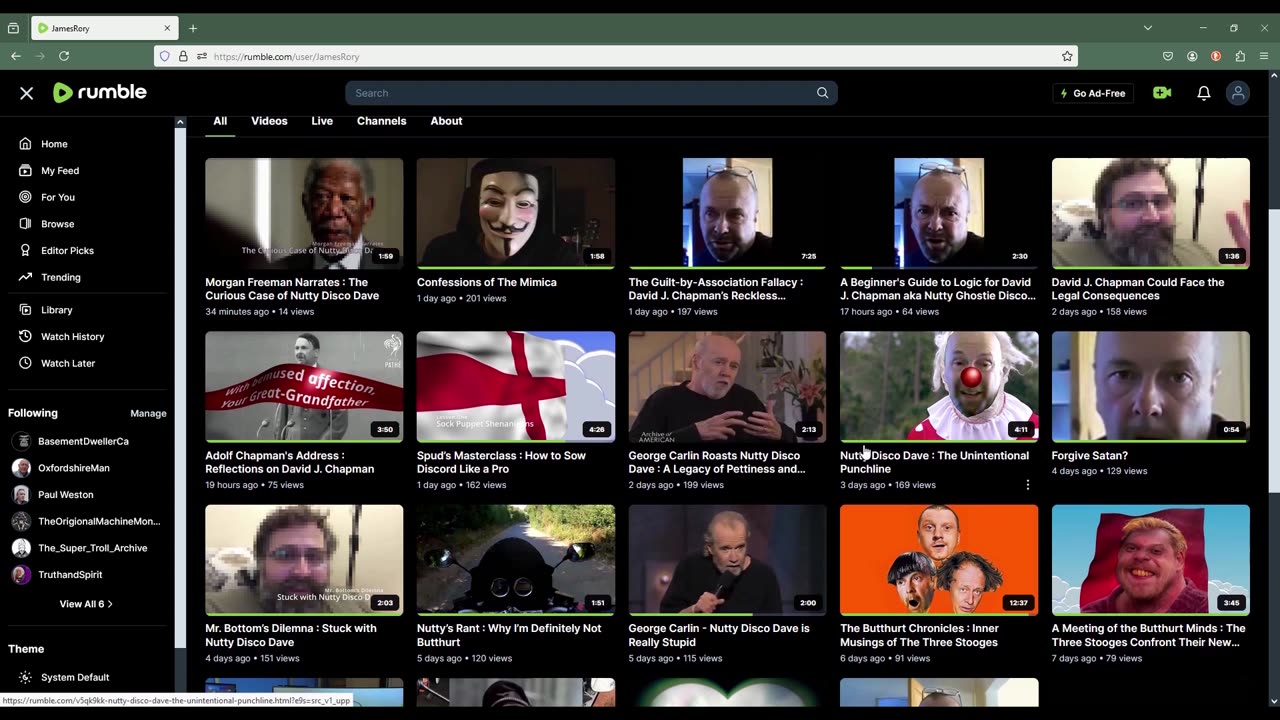Open Confessions of The Mimica title
The height and width of the screenshot is (720, 1280).
[487, 282]
